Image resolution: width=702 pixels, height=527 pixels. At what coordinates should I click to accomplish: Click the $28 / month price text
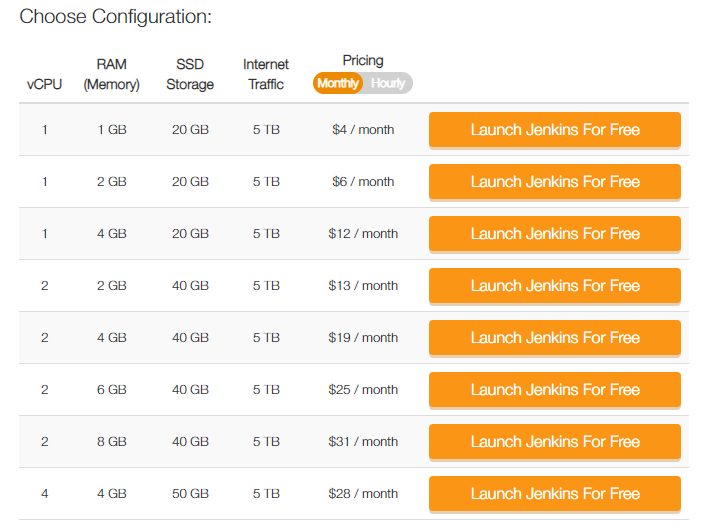(363, 493)
